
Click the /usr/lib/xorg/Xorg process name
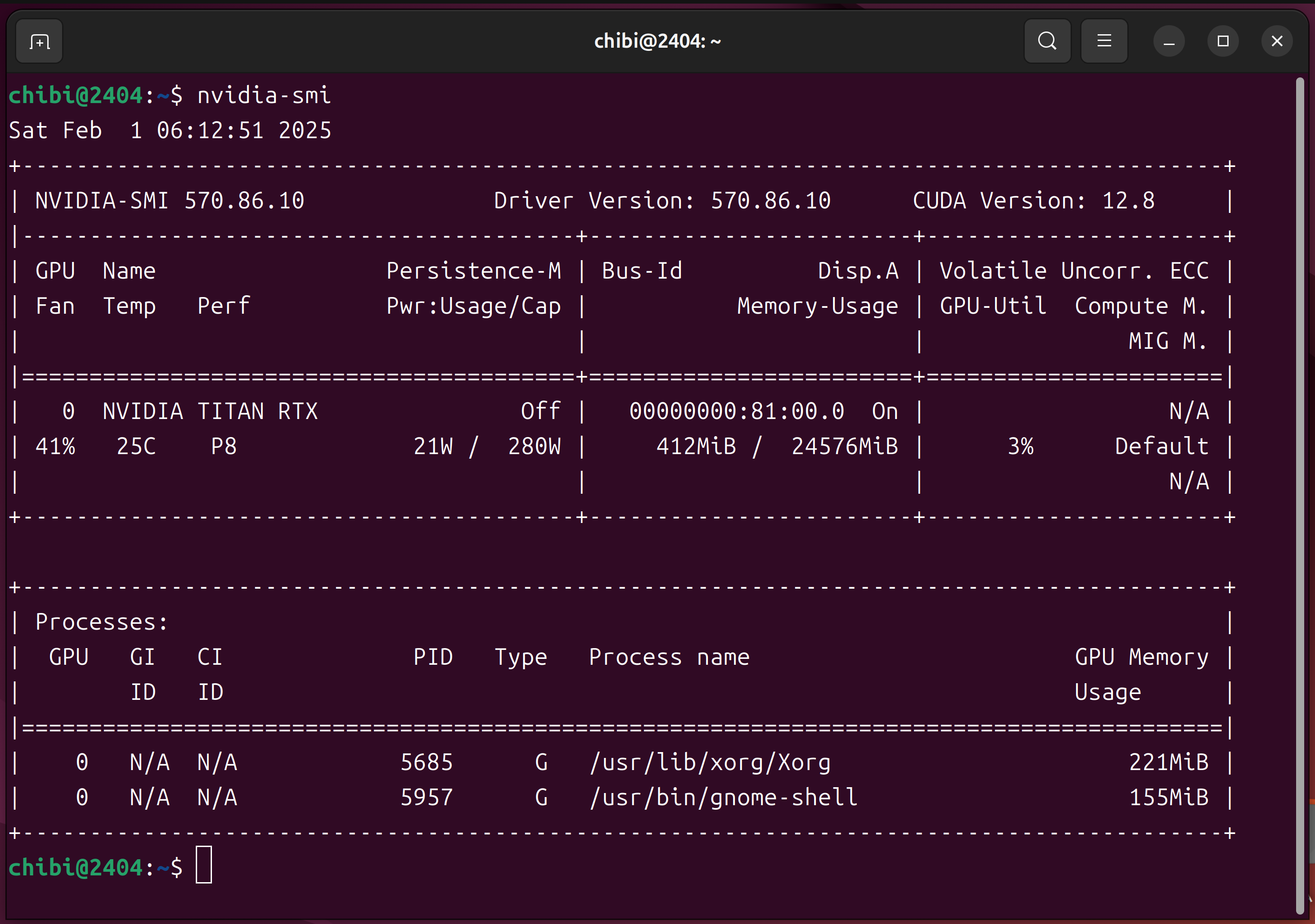710,762
